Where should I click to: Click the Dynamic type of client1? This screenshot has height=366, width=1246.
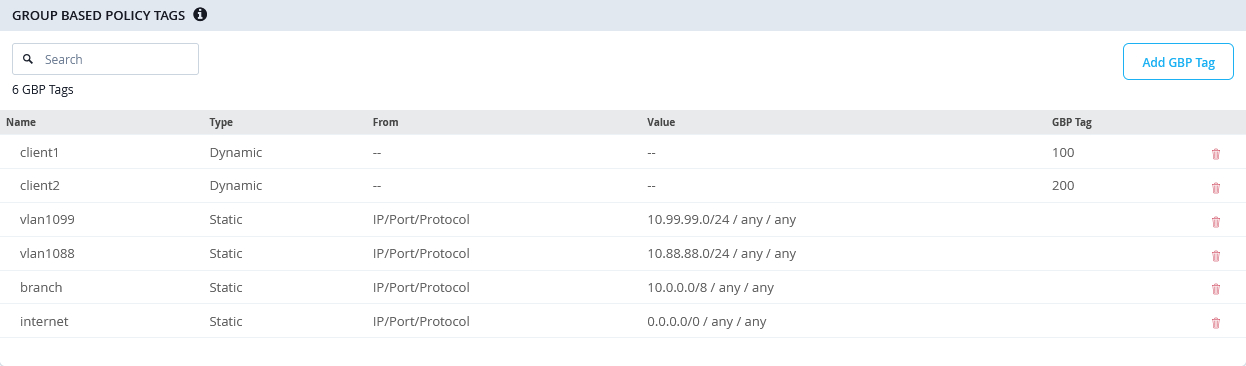click(x=236, y=153)
